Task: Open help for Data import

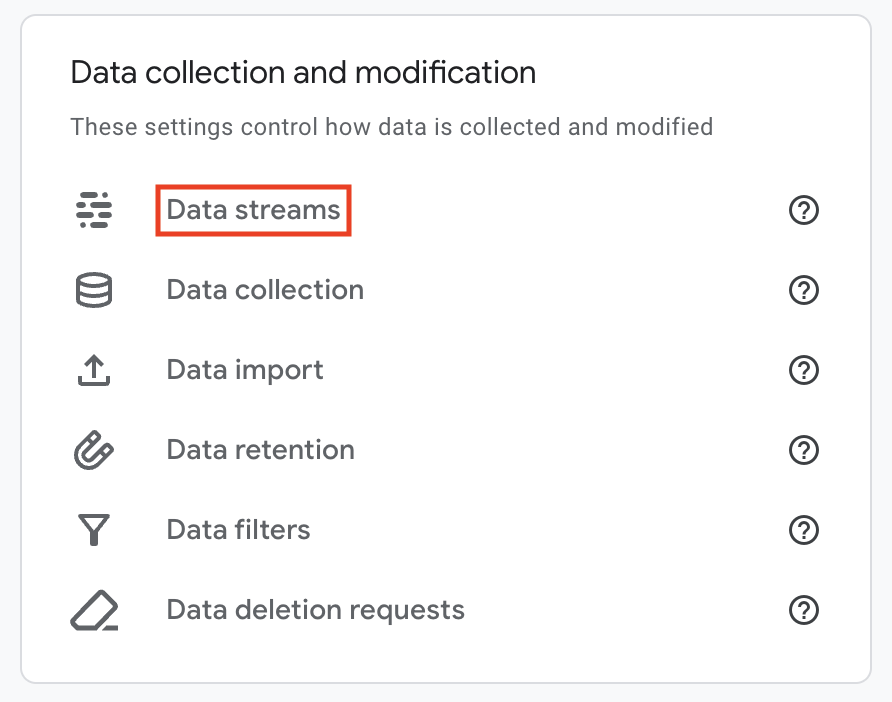Action: 803,370
